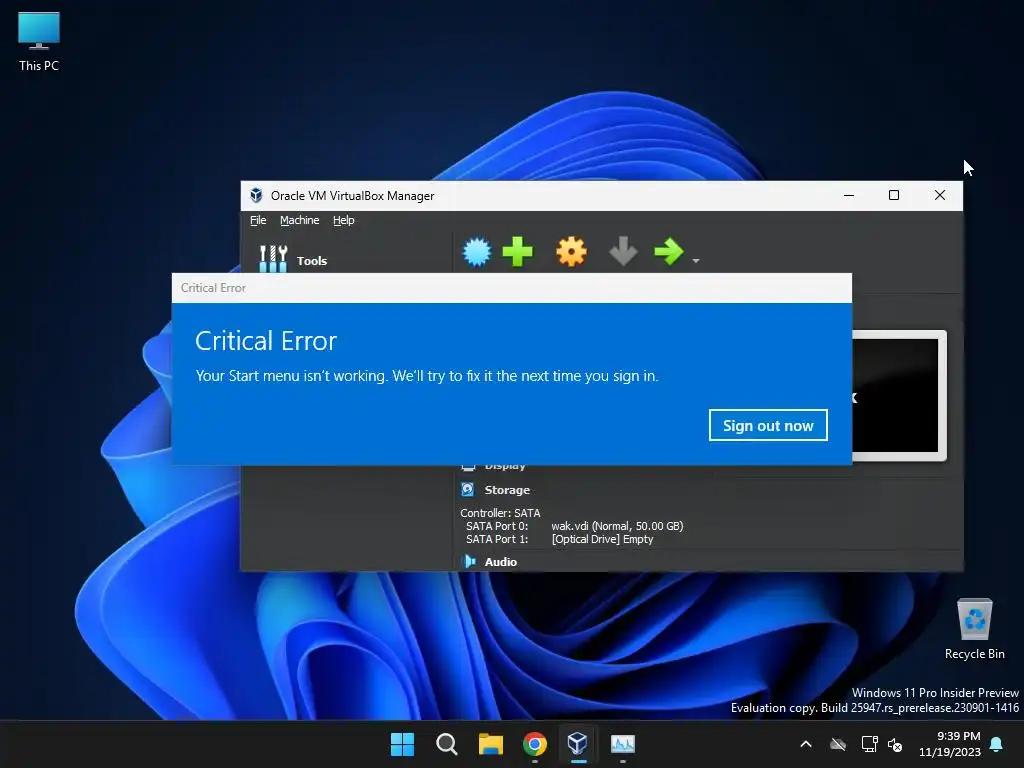This screenshot has height=768, width=1024.
Task: Open the orange gear Settings icon
Action: (571, 252)
